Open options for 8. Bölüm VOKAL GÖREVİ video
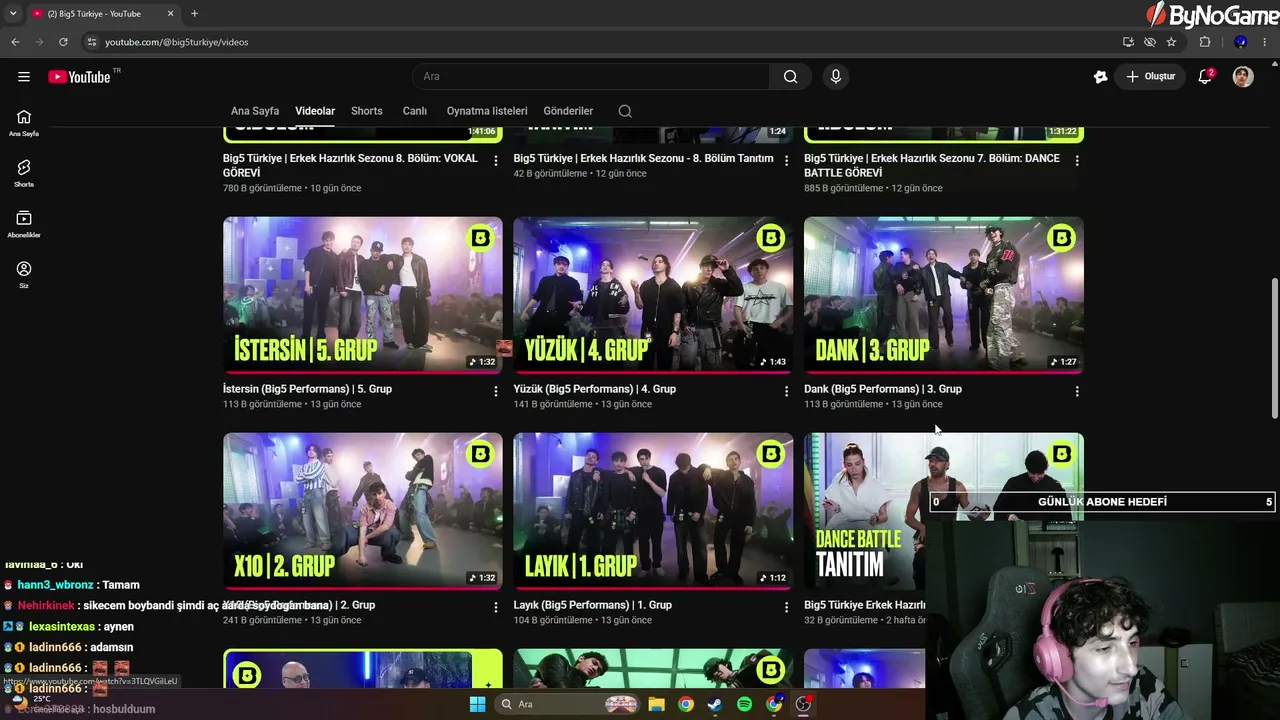This screenshot has height=720, width=1280. click(495, 160)
